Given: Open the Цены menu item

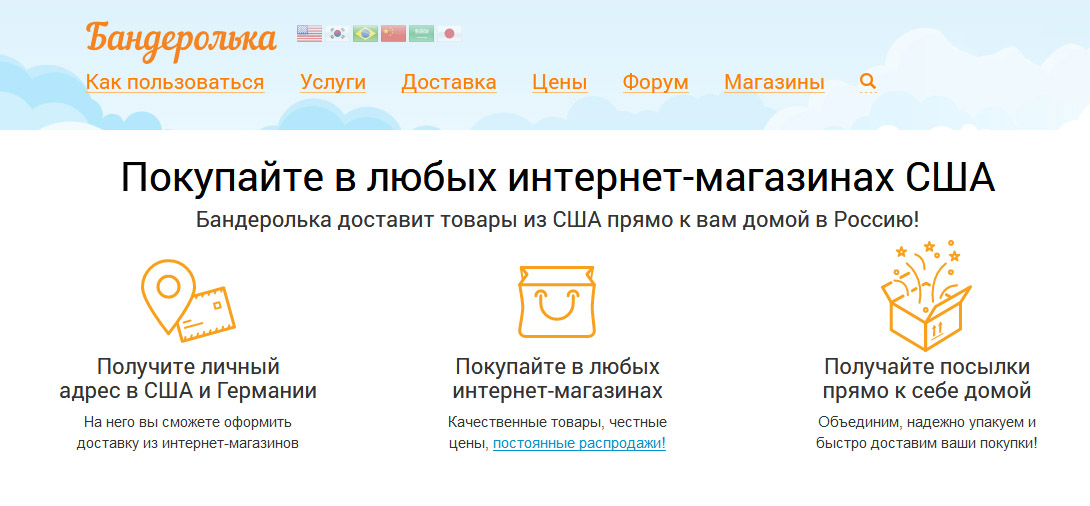Looking at the screenshot, I should [560, 83].
